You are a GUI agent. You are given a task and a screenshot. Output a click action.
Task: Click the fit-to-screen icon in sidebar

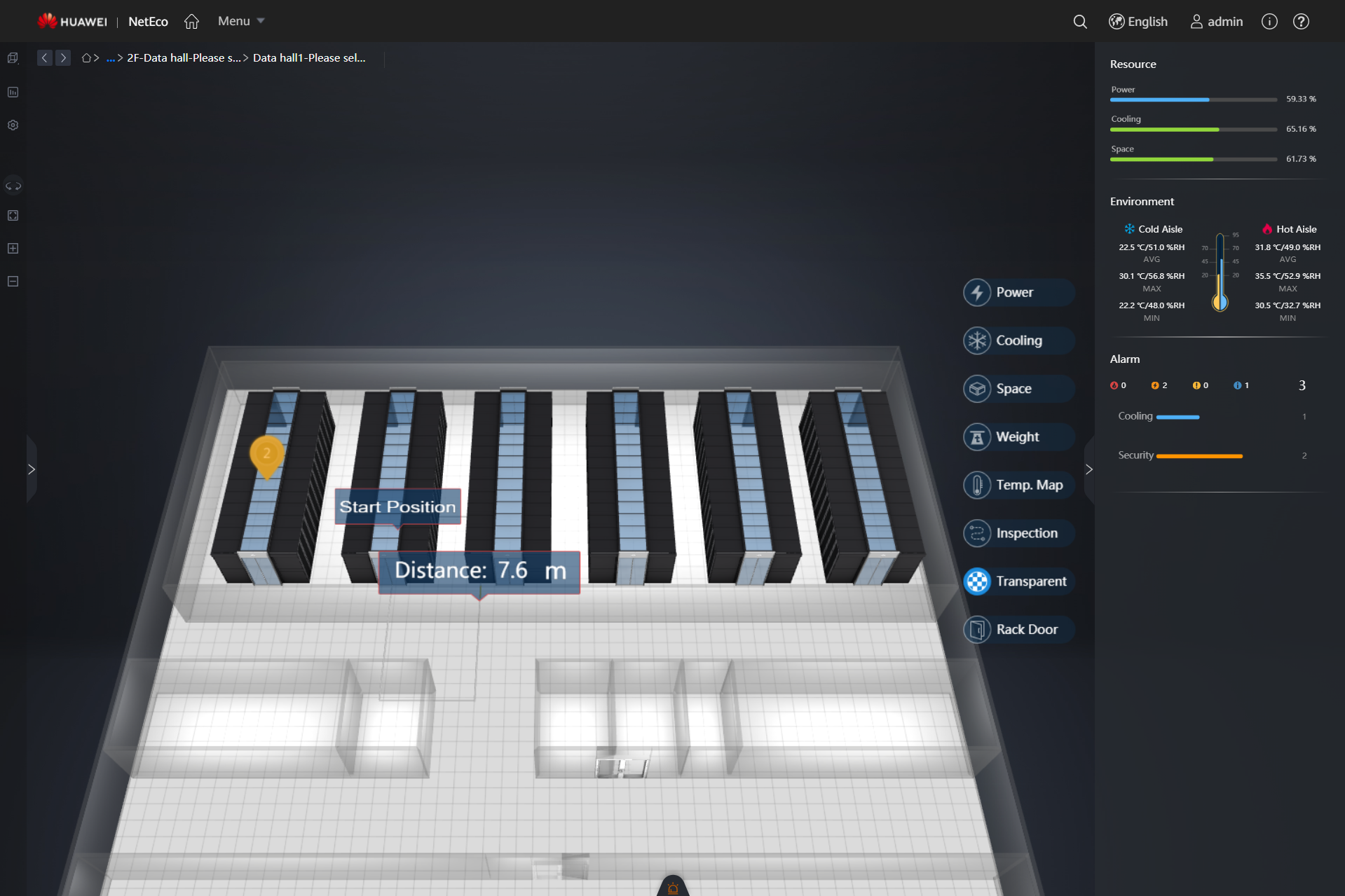click(13, 216)
